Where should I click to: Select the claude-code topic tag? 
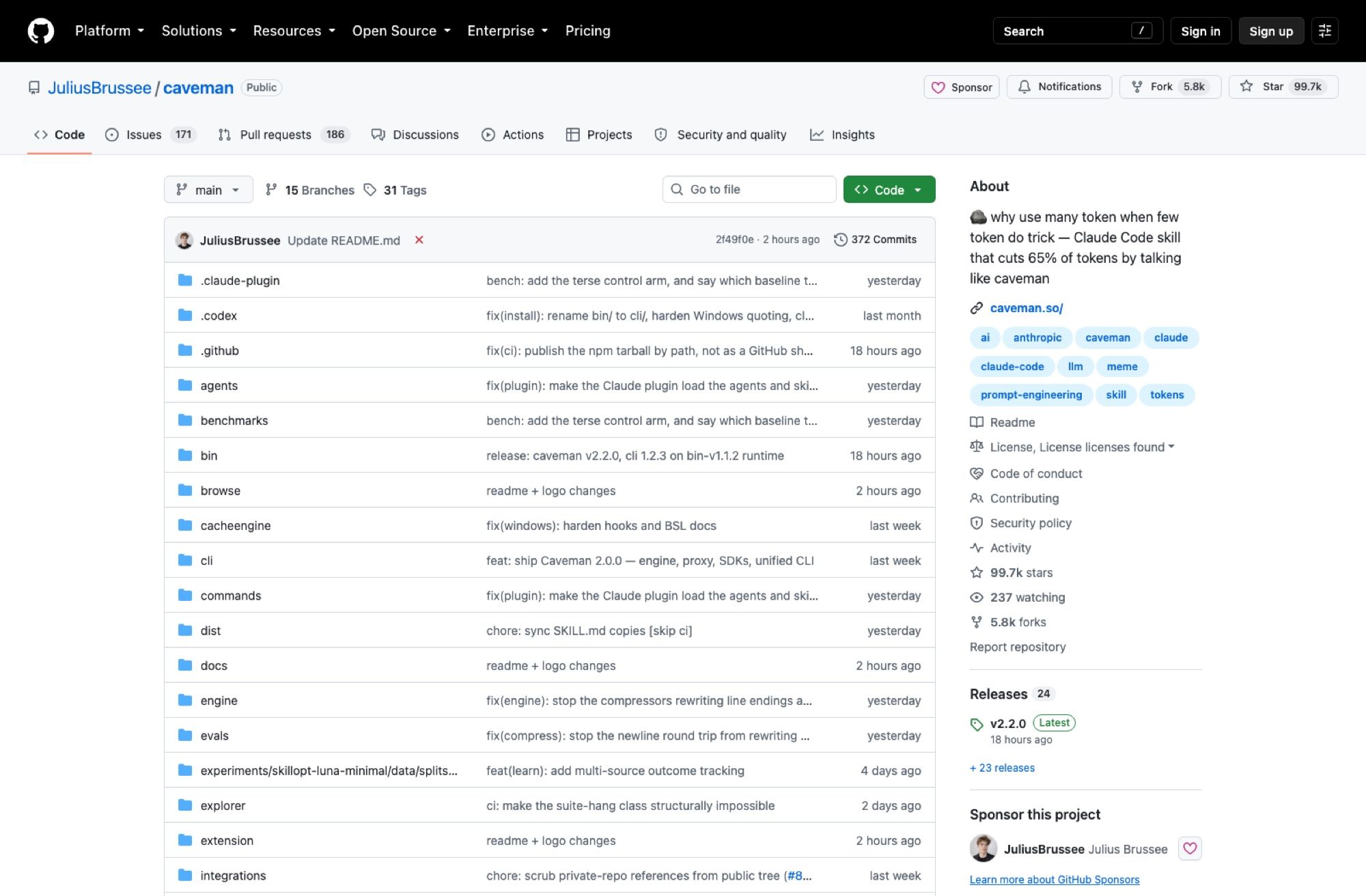point(1012,366)
